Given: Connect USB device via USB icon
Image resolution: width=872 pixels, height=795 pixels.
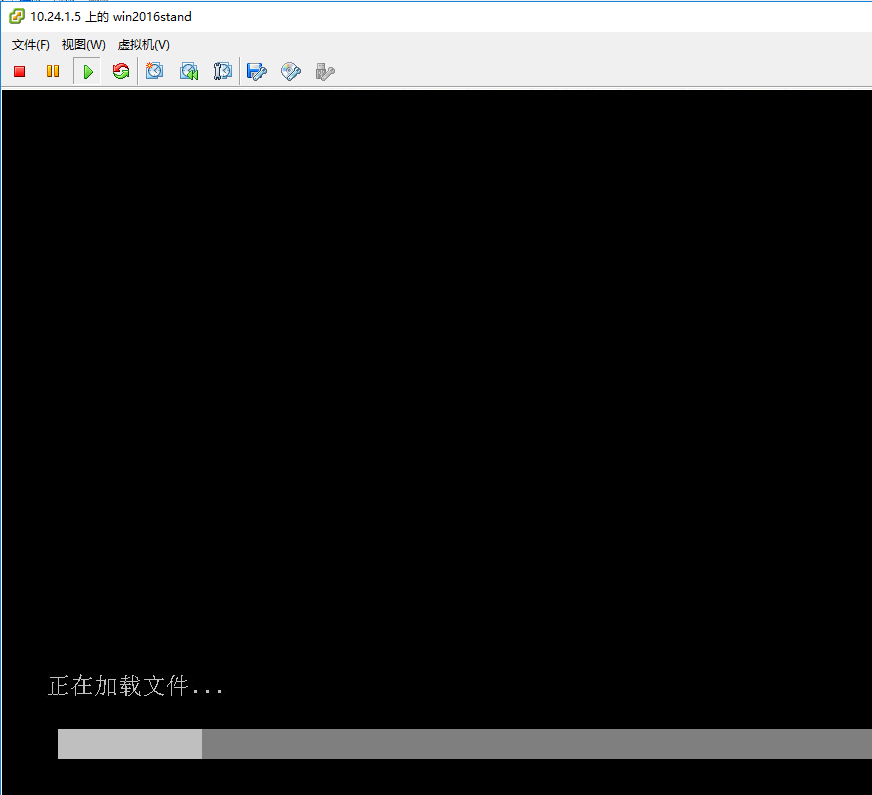Looking at the screenshot, I should pyautogui.click(x=325, y=71).
